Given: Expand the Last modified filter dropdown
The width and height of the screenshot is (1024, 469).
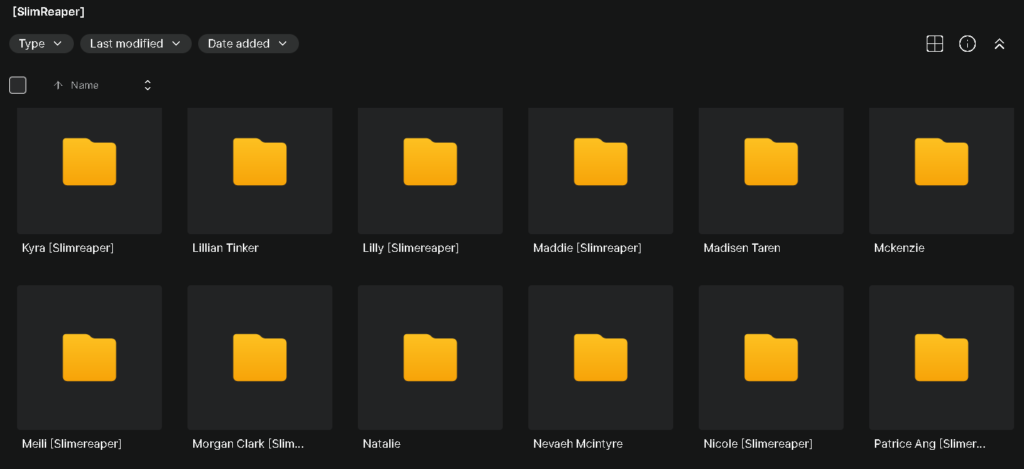Looking at the screenshot, I should point(136,44).
